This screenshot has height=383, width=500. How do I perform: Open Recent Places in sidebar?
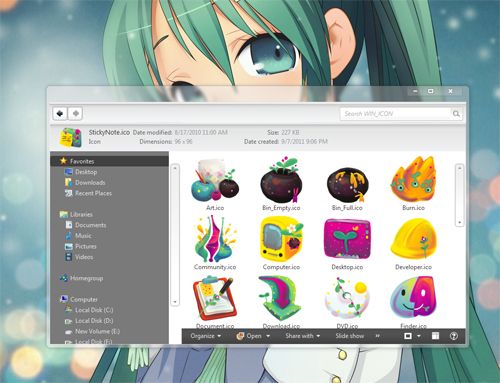click(x=93, y=193)
